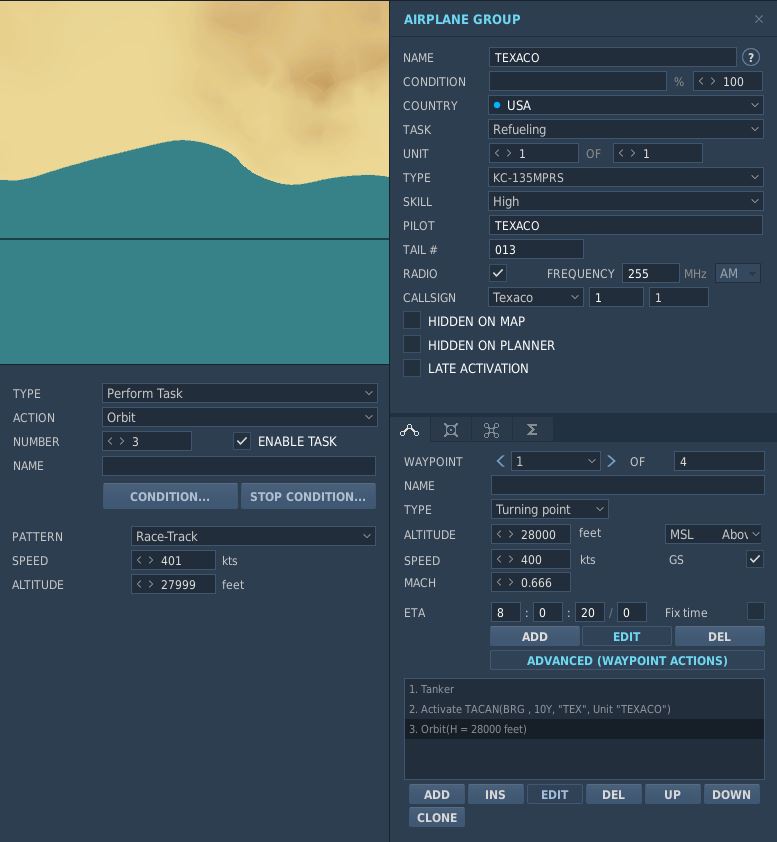Toggle the RADIO checkbox
The width and height of the screenshot is (777, 842).
pos(498,273)
